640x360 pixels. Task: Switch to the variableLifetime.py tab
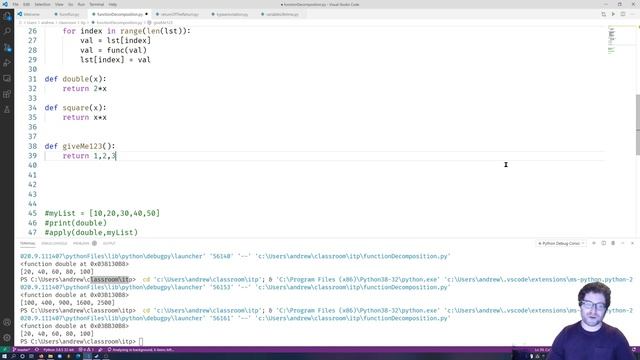click(282, 14)
